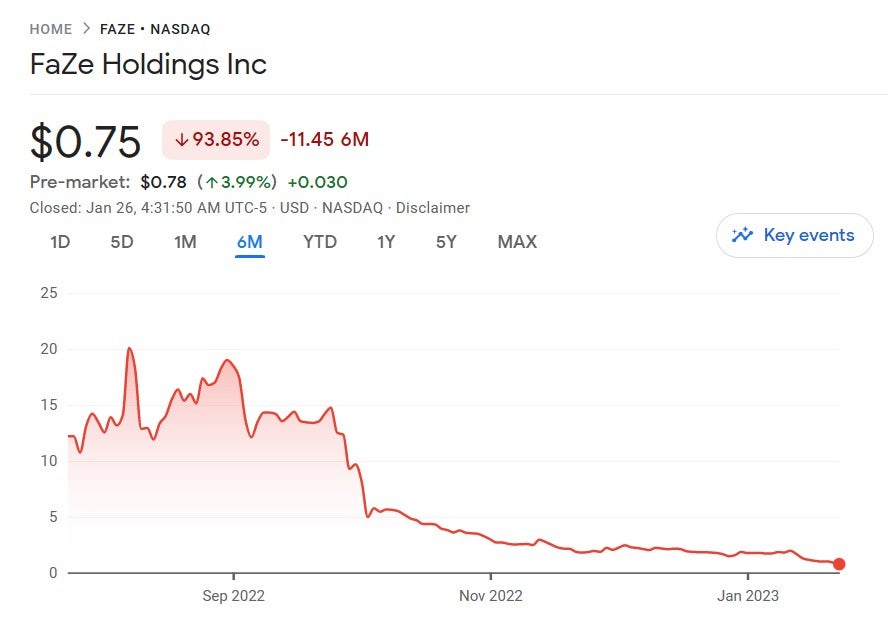The height and width of the screenshot is (629, 888).
Task: Click the breadcrumb chevron after HOME
Action: tap(85, 29)
